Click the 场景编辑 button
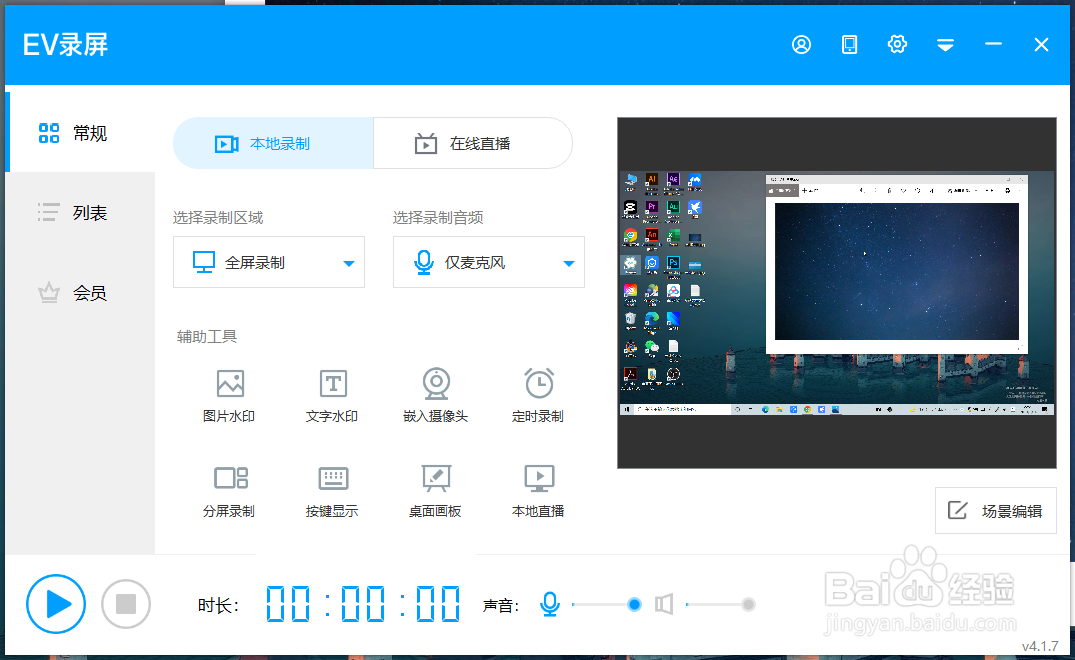This screenshot has height=660, width=1075. coord(995,511)
